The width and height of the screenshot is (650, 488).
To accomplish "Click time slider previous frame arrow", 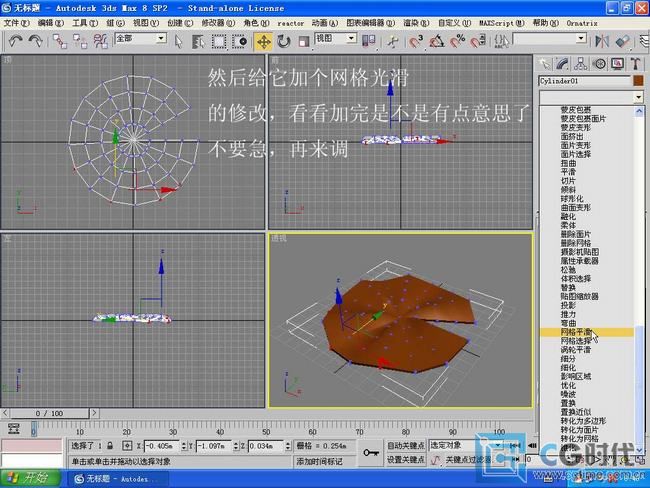I will 5,413.
